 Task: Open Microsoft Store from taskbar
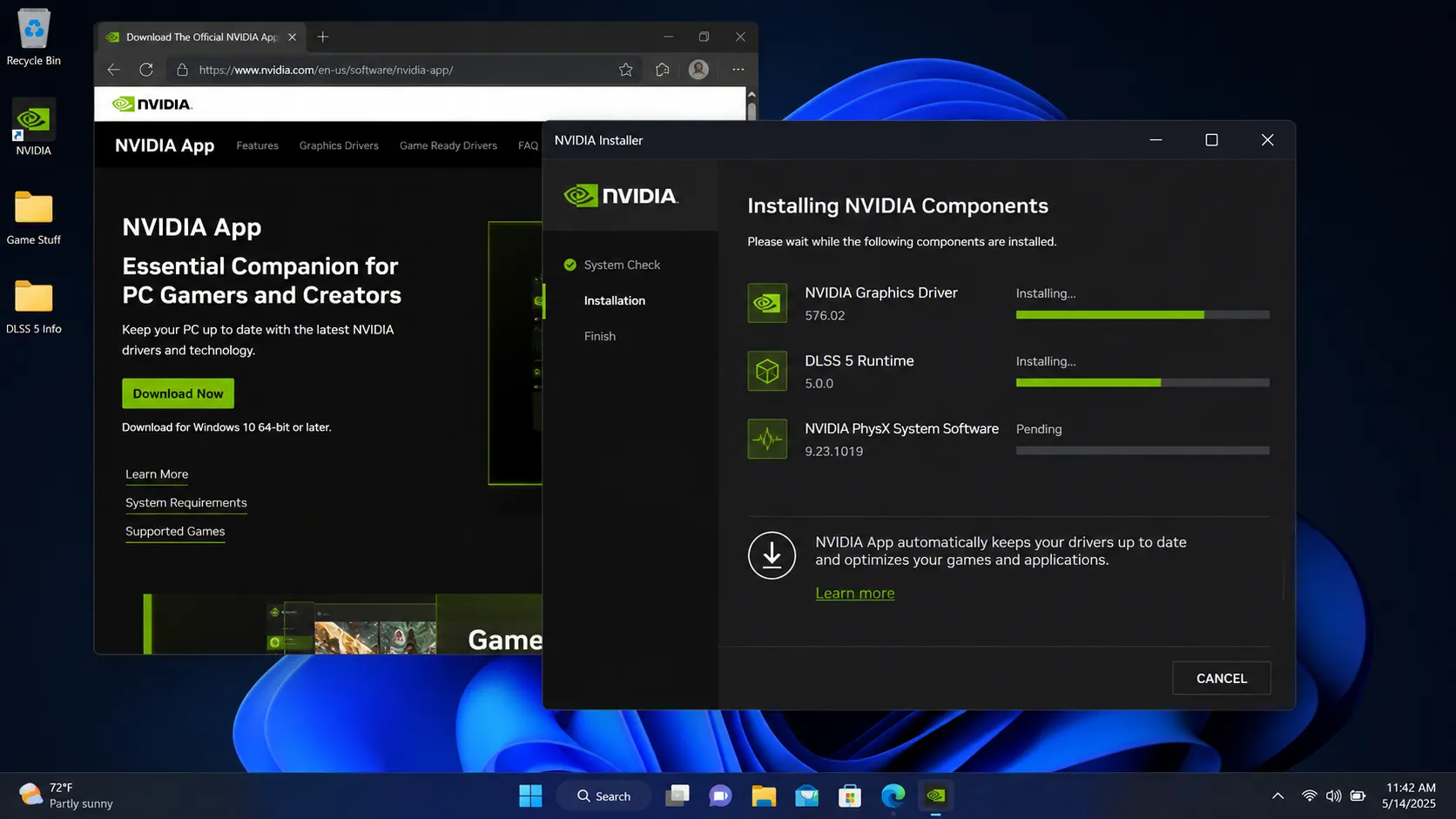point(850,796)
